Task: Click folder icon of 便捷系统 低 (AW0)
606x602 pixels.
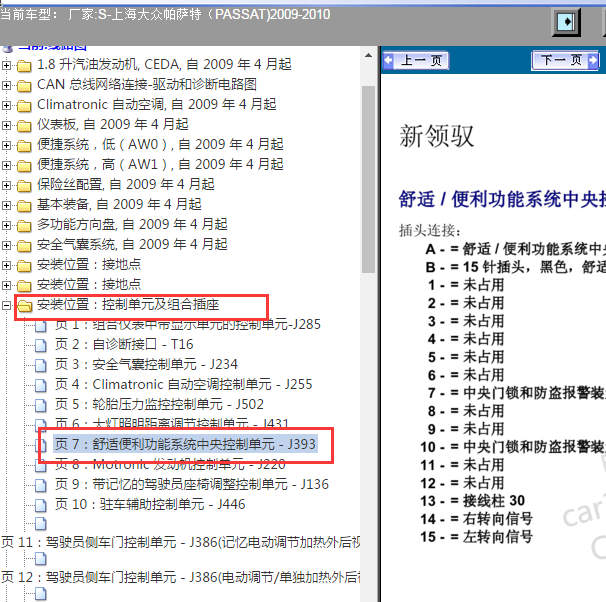Action: click(24, 146)
